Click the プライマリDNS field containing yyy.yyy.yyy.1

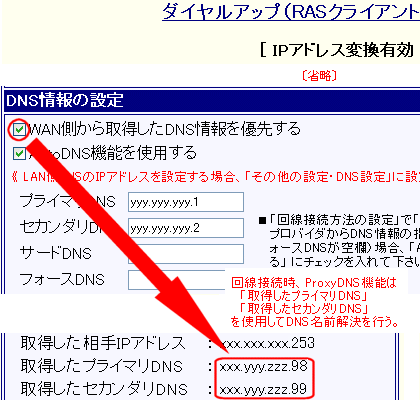(x=186, y=202)
